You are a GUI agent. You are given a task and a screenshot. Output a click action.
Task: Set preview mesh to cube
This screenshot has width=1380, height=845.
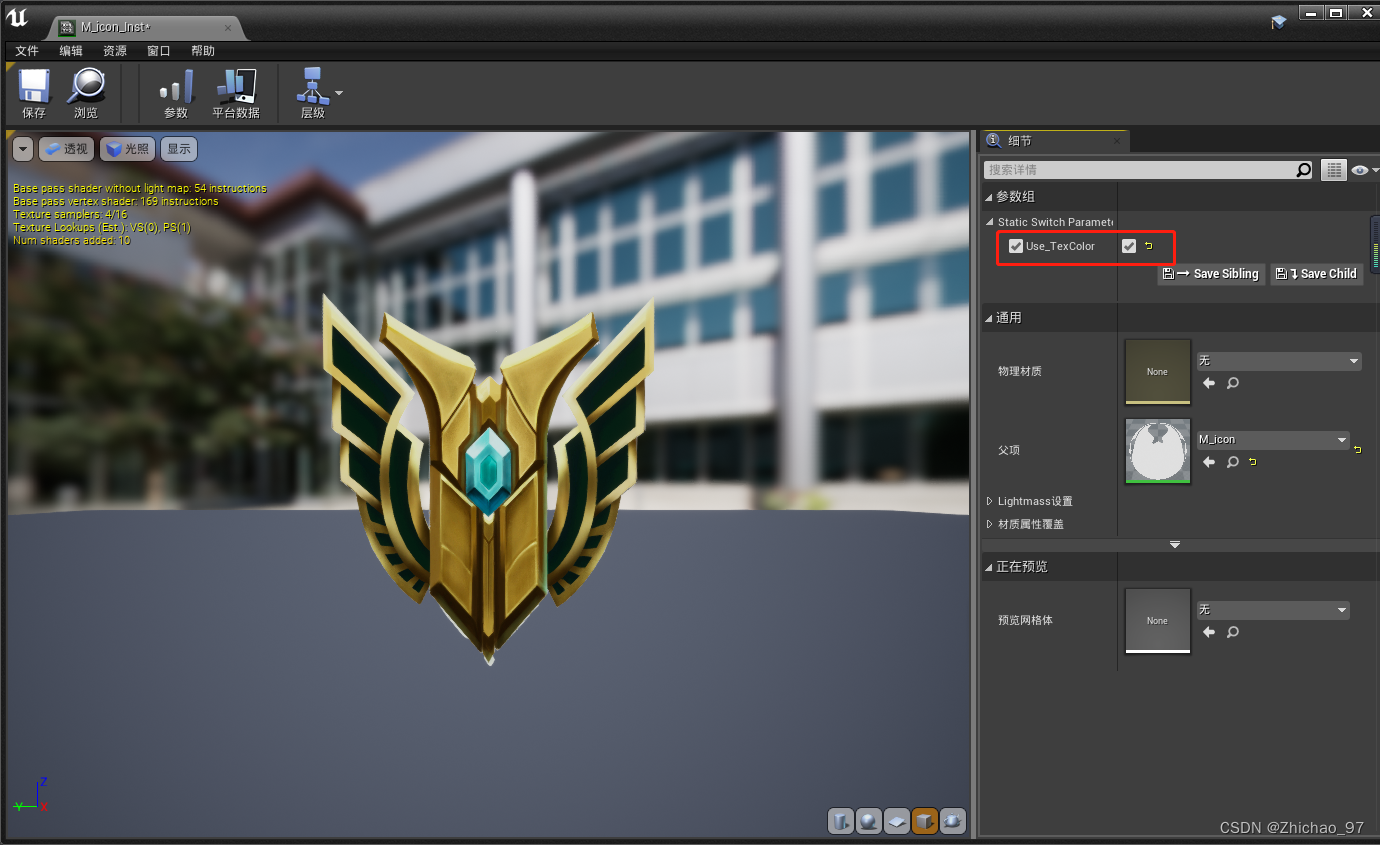925,821
